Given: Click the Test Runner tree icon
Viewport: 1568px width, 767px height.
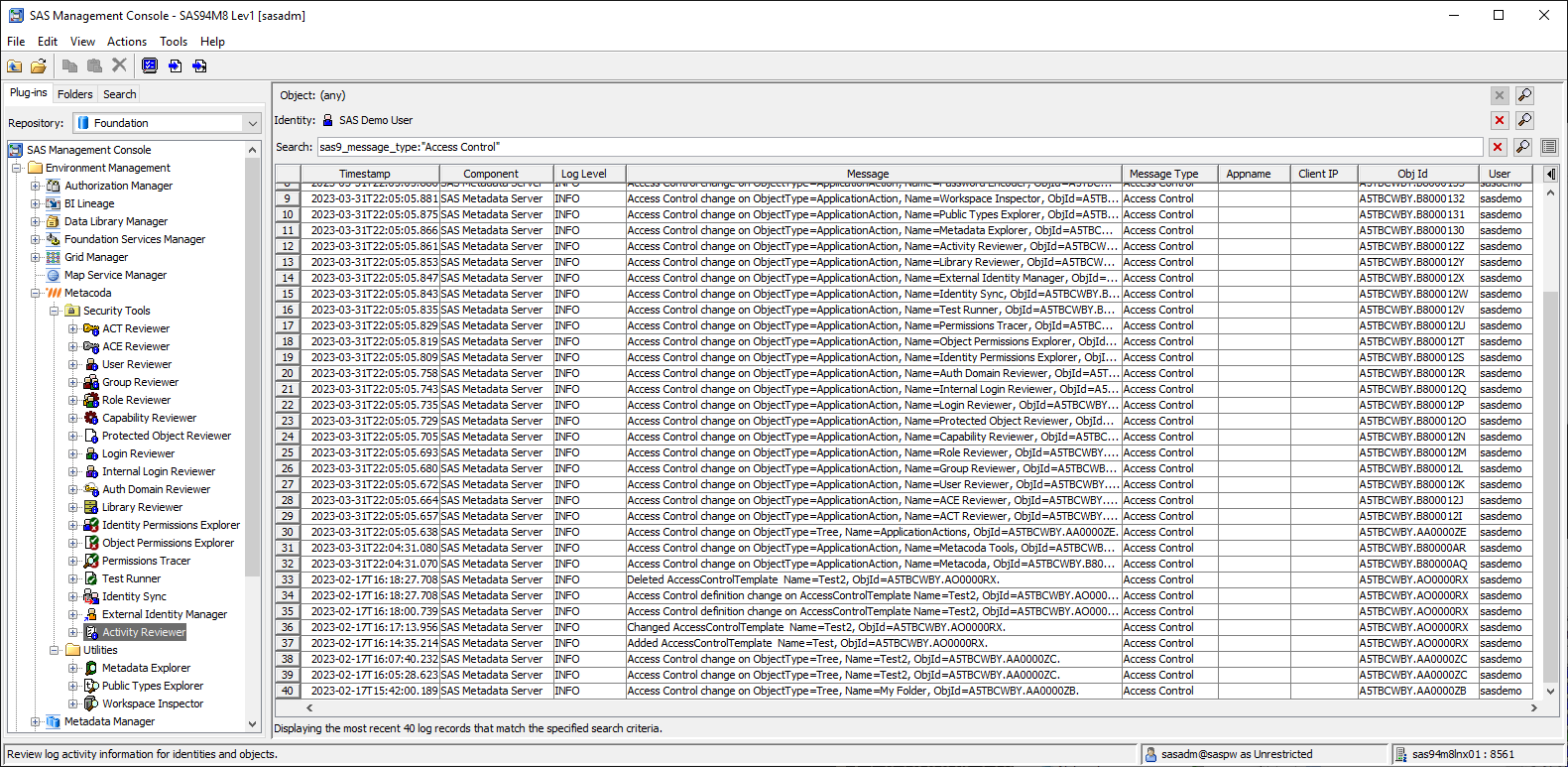Looking at the screenshot, I should (91, 578).
